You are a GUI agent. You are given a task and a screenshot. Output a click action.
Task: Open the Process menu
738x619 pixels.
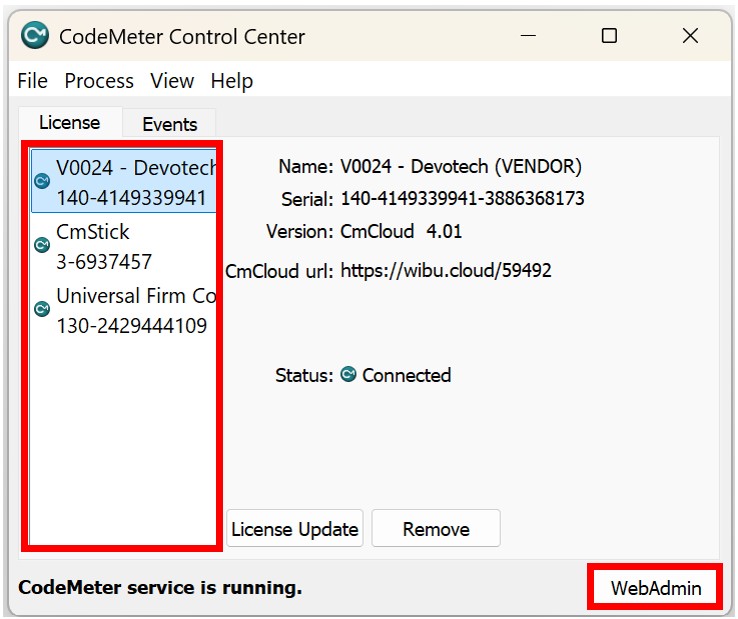[x=99, y=81]
